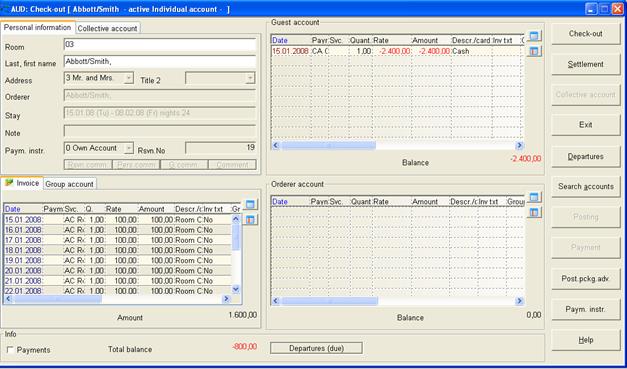Click upper grid icon beside Invoice table
Viewport: 627px width, 369px height.
250,204
